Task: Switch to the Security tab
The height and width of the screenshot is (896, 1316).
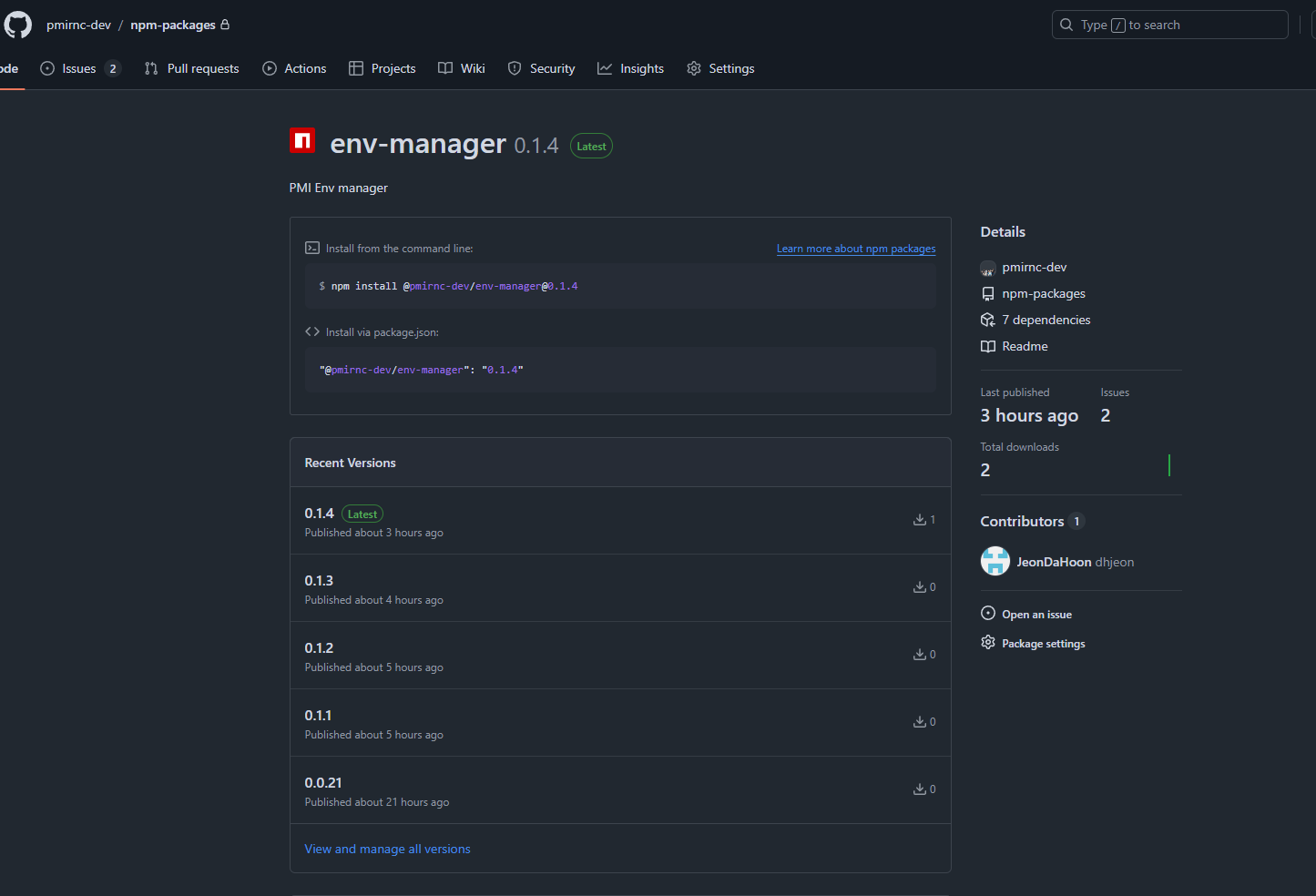Action: [x=541, y=68]
